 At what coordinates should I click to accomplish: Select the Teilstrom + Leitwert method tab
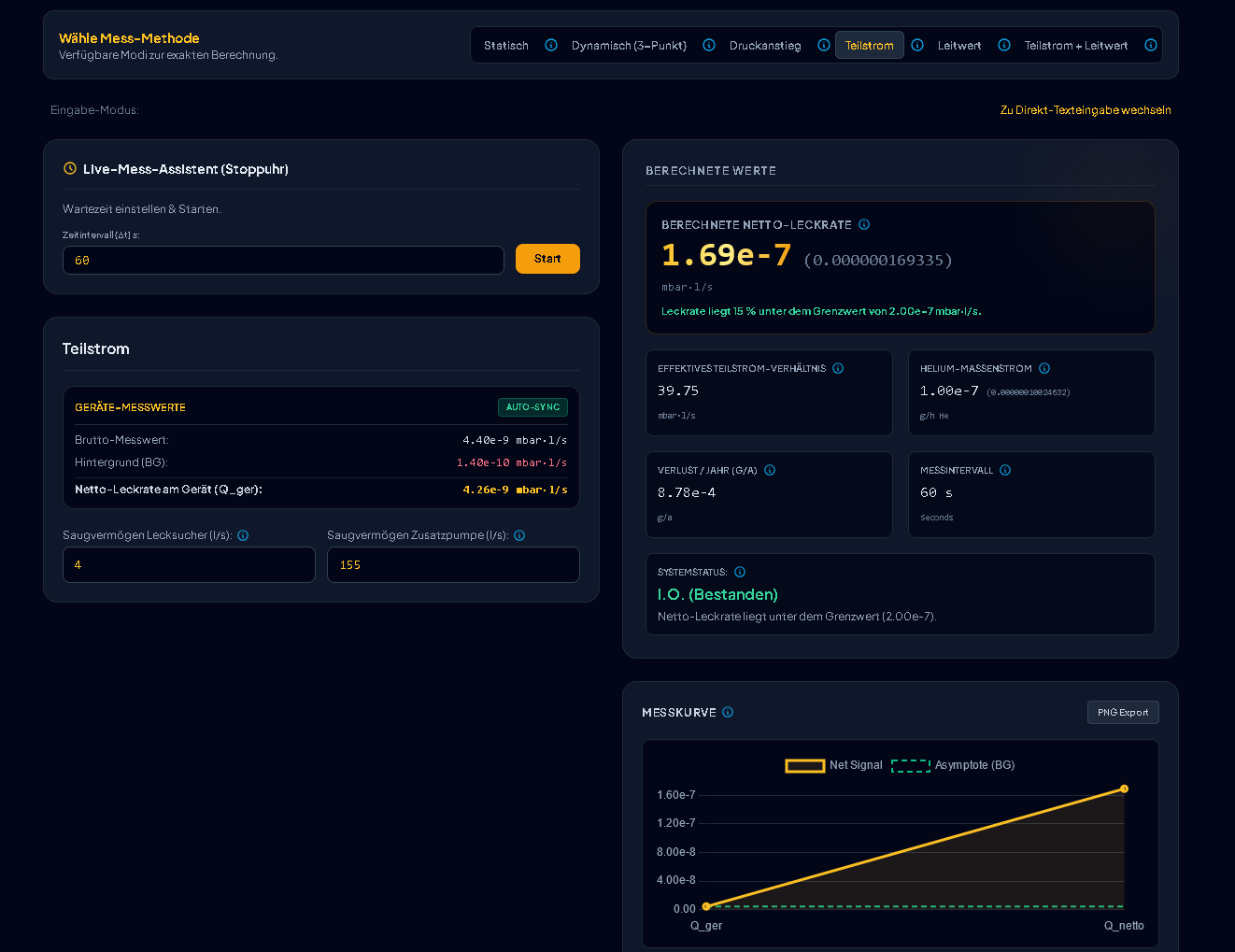(x=1076, y=45)
